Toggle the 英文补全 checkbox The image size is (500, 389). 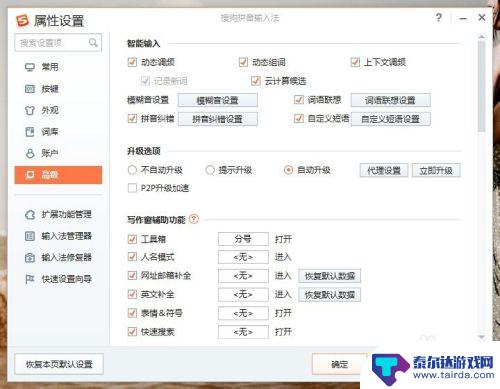pos(132,294)
